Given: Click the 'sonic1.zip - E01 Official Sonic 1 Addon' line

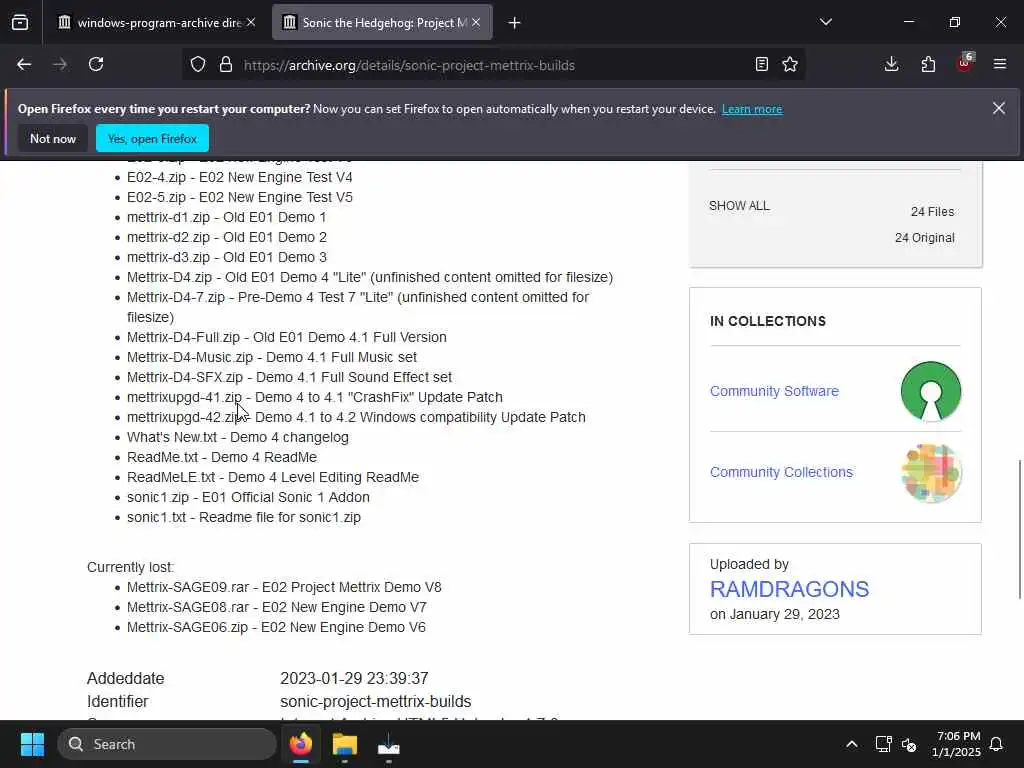Looking at the screenshot, I should click(x=248, y=498).
